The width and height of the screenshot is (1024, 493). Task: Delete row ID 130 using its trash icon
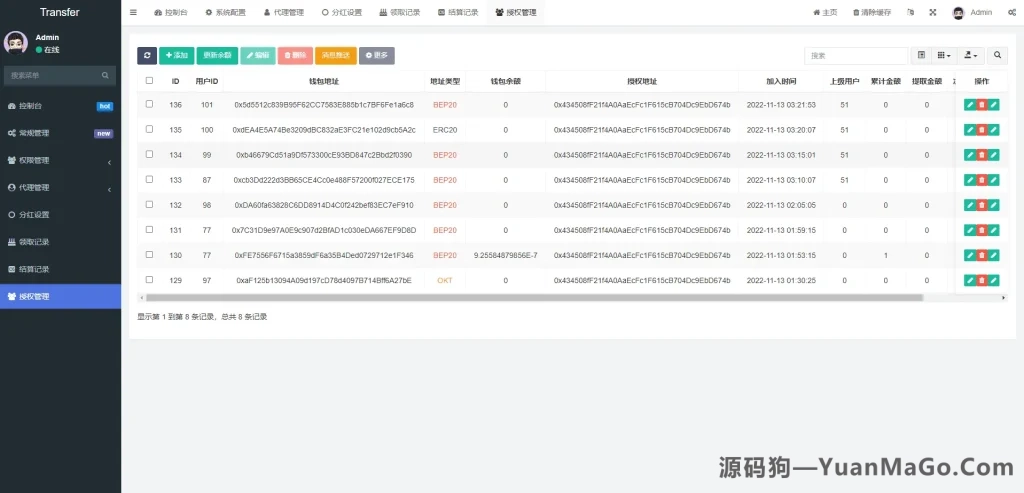(982, 255)
